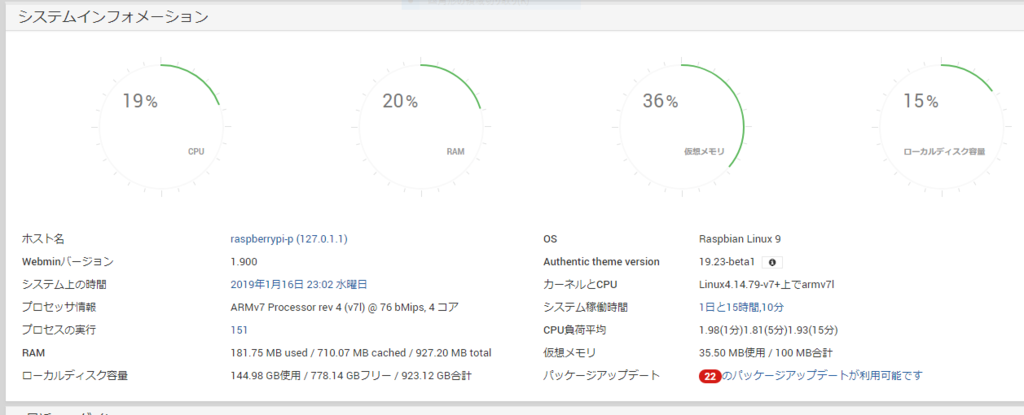Click the Authentic theme version label
The width and height of the screenshot is (1024, 415).
coord(601,262)
